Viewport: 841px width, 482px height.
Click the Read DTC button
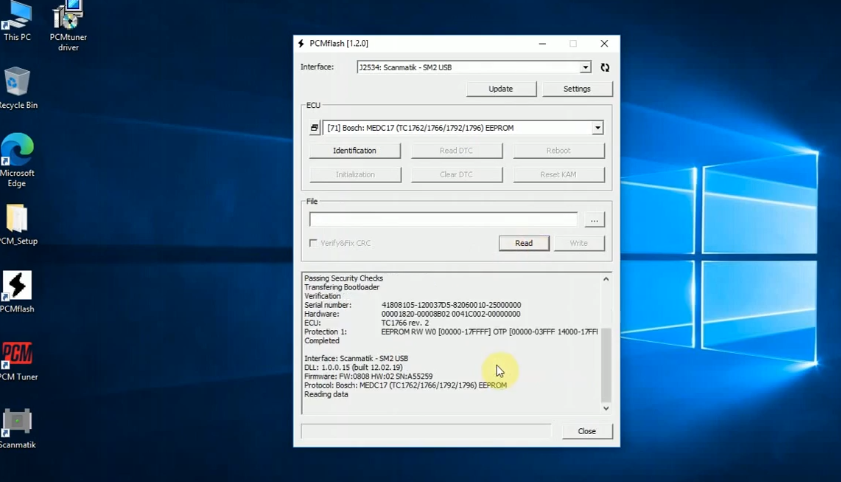tap(456, 151)
